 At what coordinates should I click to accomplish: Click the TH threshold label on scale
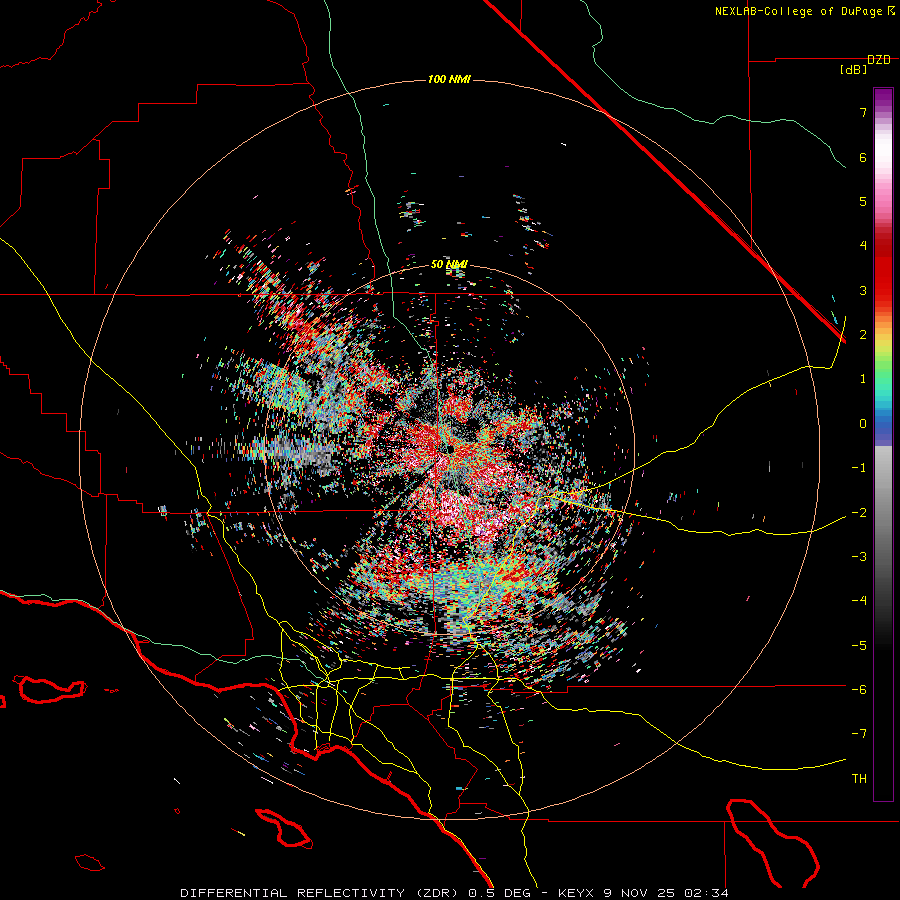click(x=859, y=779)
